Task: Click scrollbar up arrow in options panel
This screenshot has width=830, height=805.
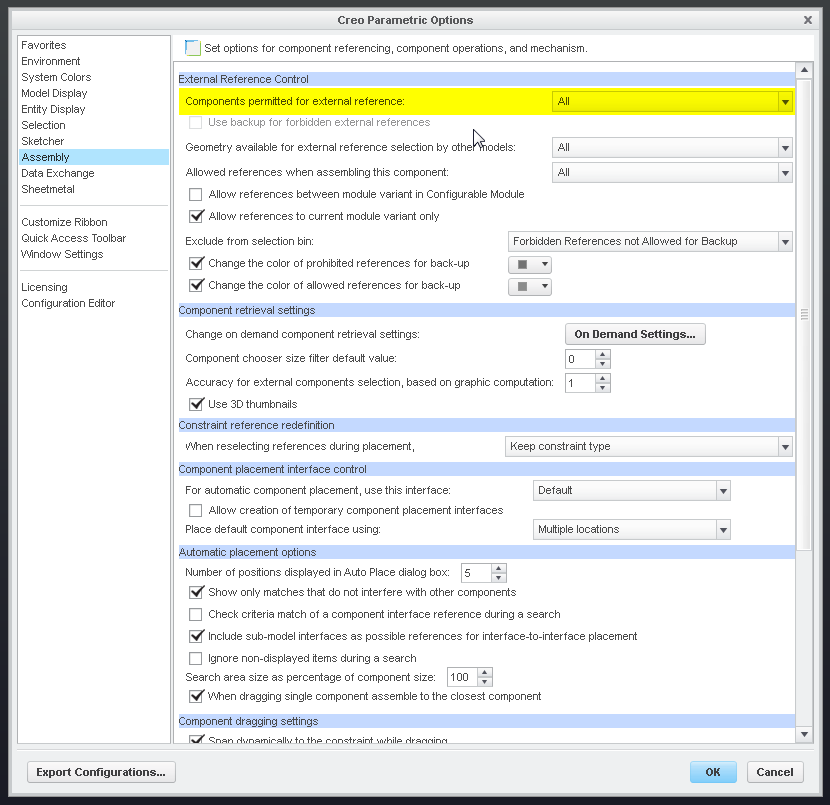Action: [x=804, y=70]
